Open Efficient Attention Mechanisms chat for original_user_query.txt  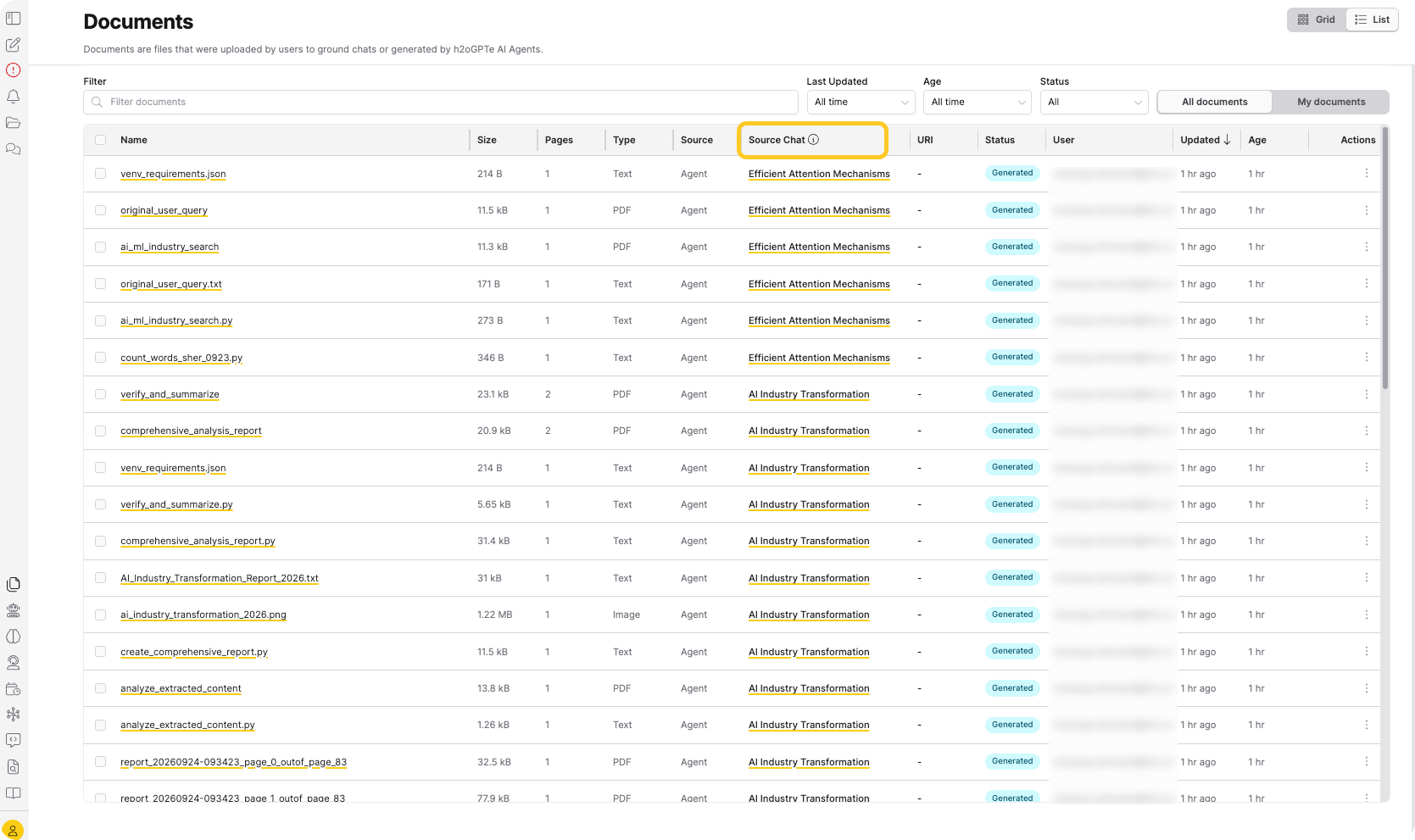(819, 284)
